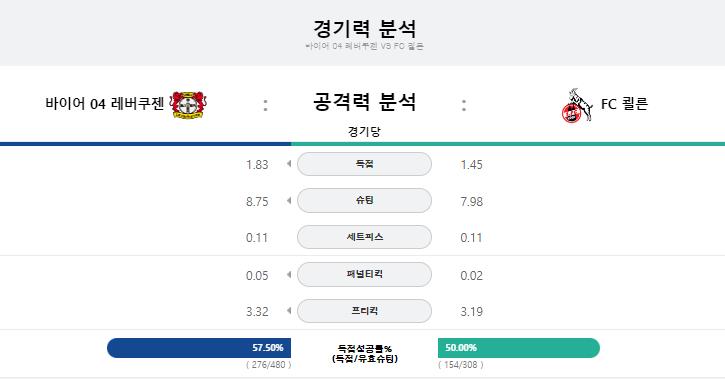The image size is (725, 379).
Task: Click the arrow beside the 프리킥 pill
Action: point(289,311)
